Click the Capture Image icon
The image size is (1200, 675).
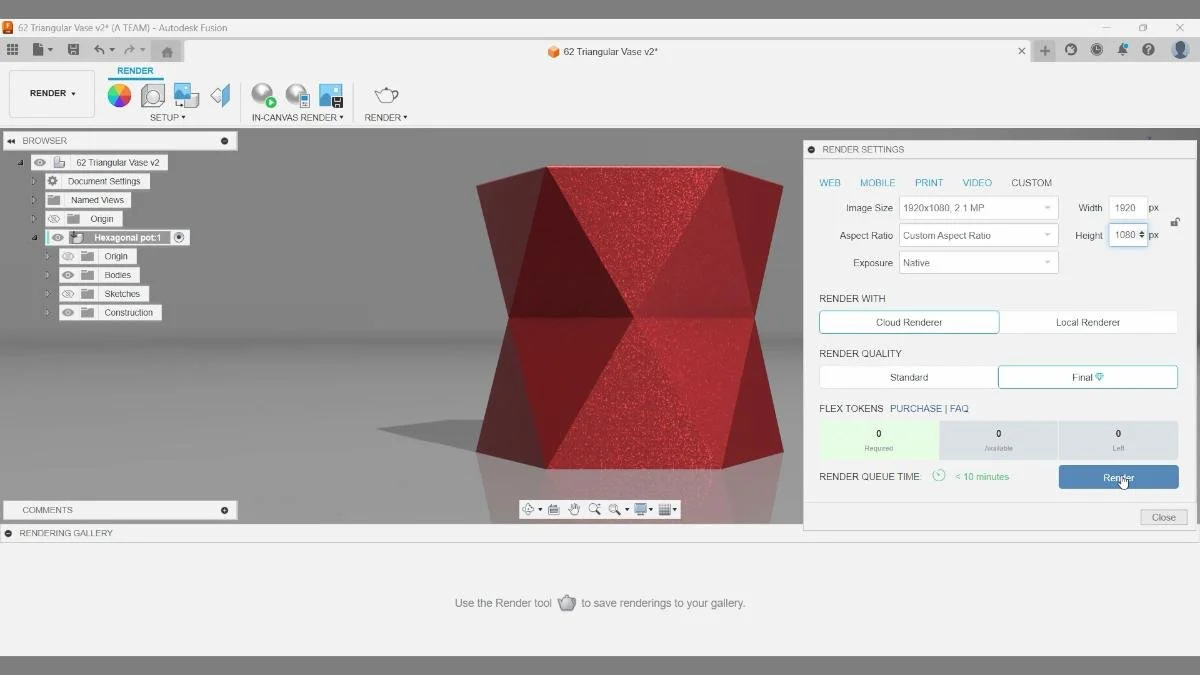click(x=330, y=95)
